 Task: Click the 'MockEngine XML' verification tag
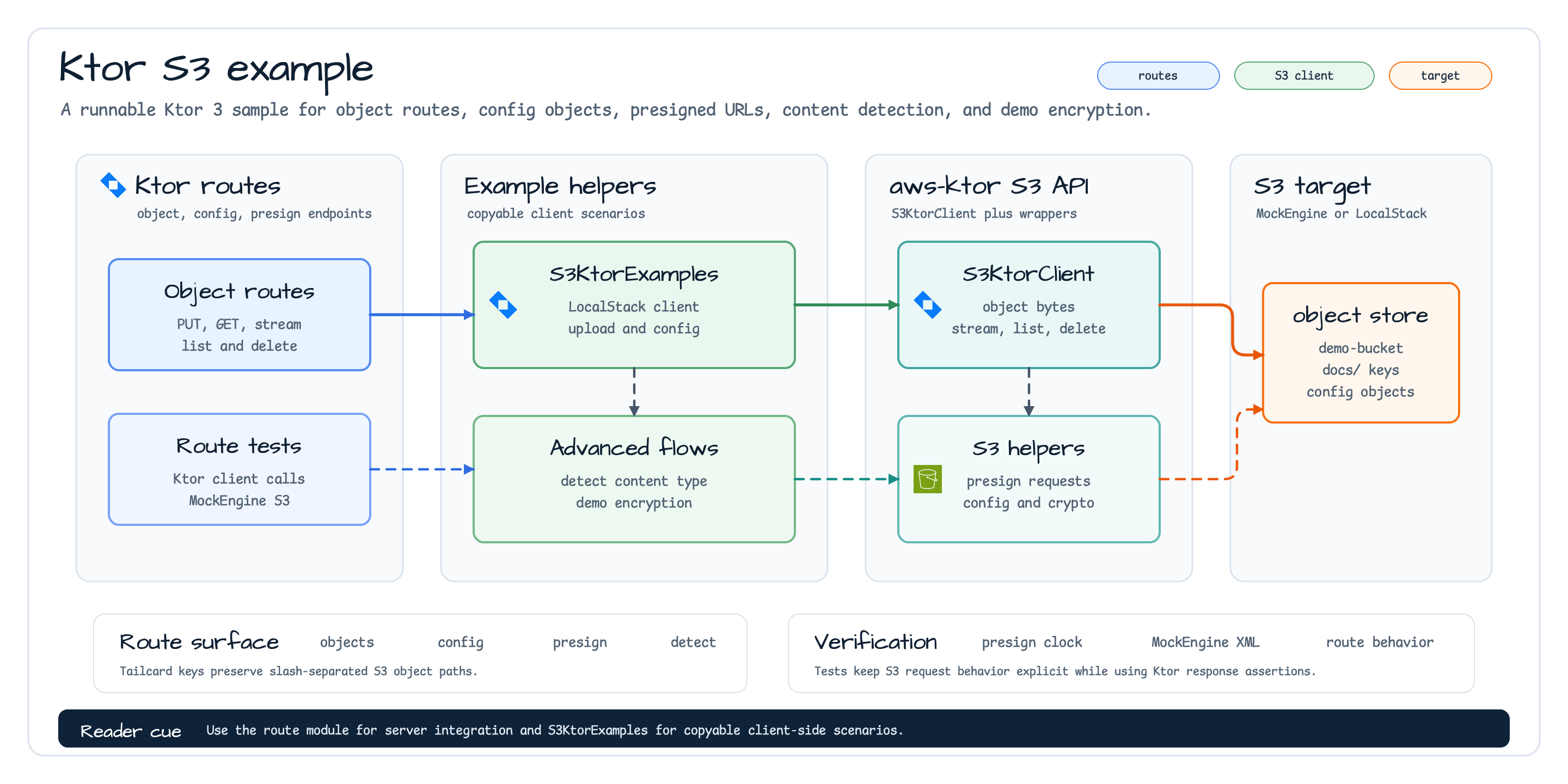click(1205, 642)
